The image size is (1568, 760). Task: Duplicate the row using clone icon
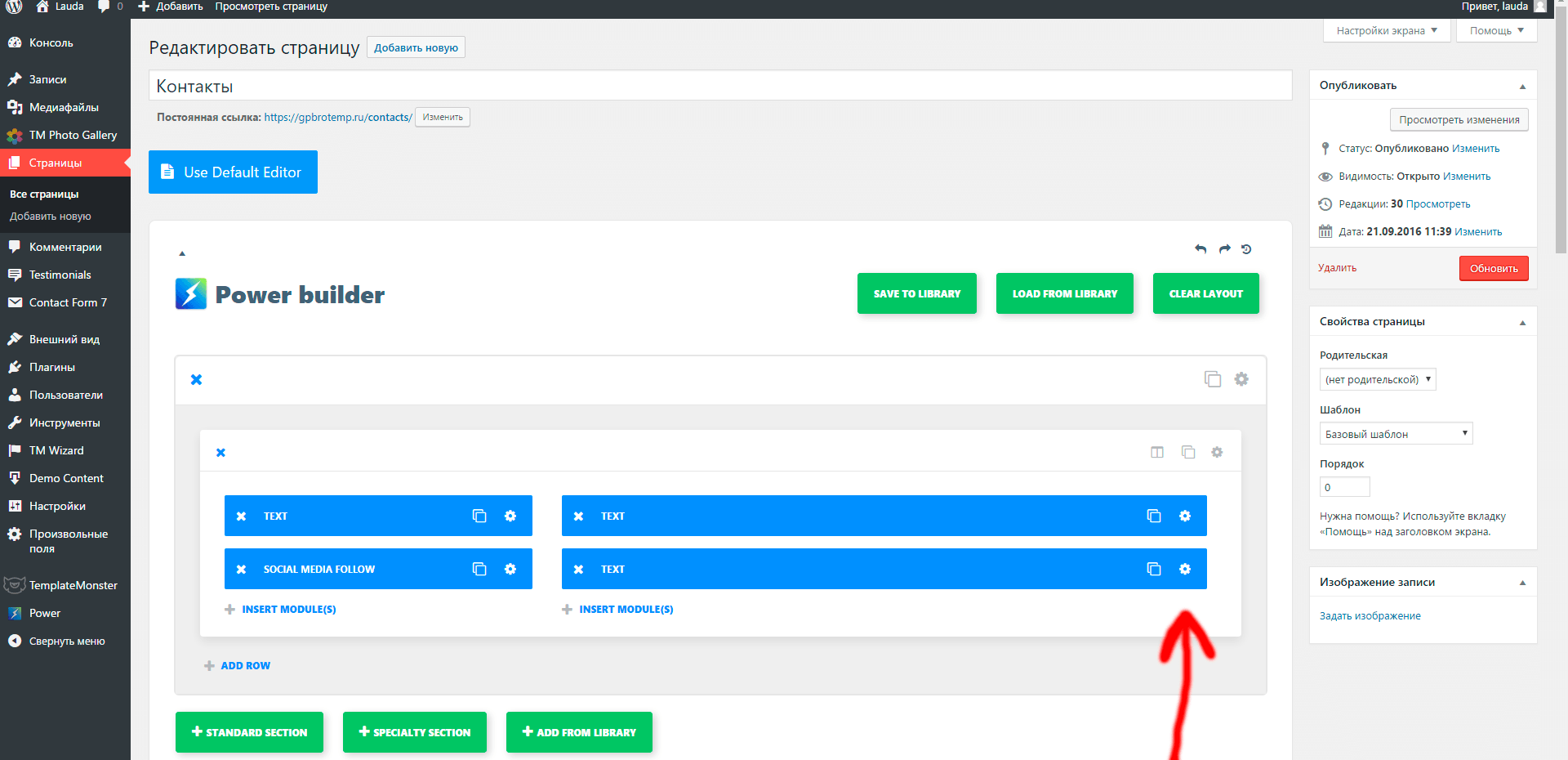point(1188,452)
